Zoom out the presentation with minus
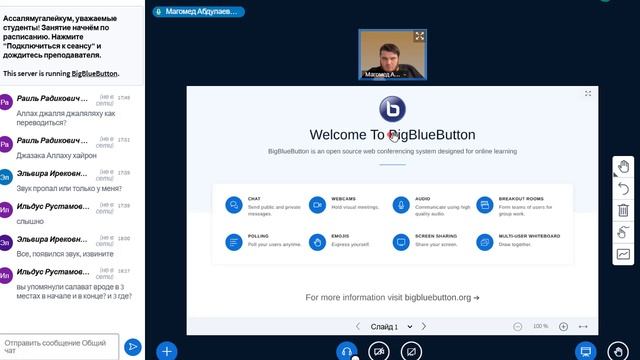The width and height of the screenshot is (640, 360). 518,327
